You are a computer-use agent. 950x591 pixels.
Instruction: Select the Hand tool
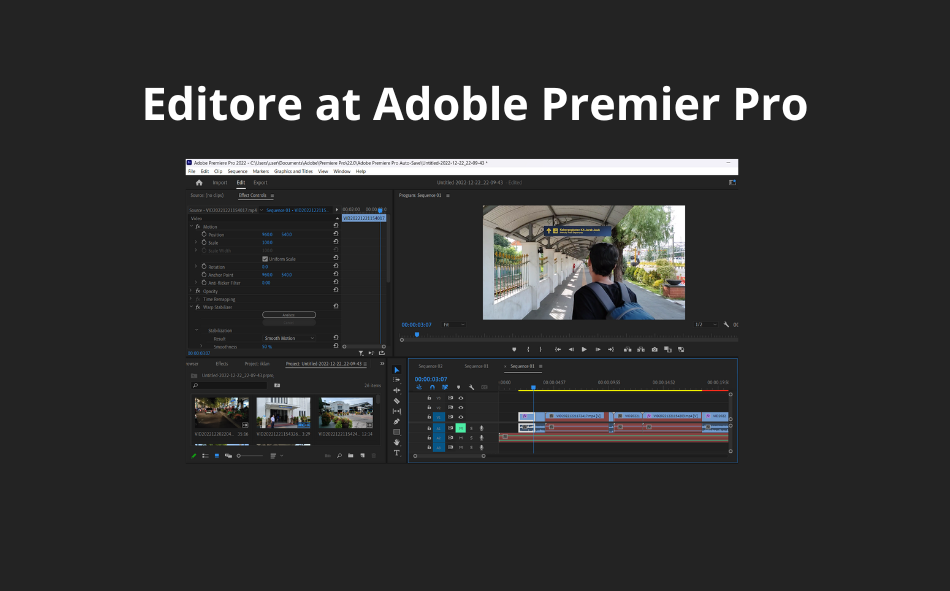pyautogui.click(x=397, y=442)
